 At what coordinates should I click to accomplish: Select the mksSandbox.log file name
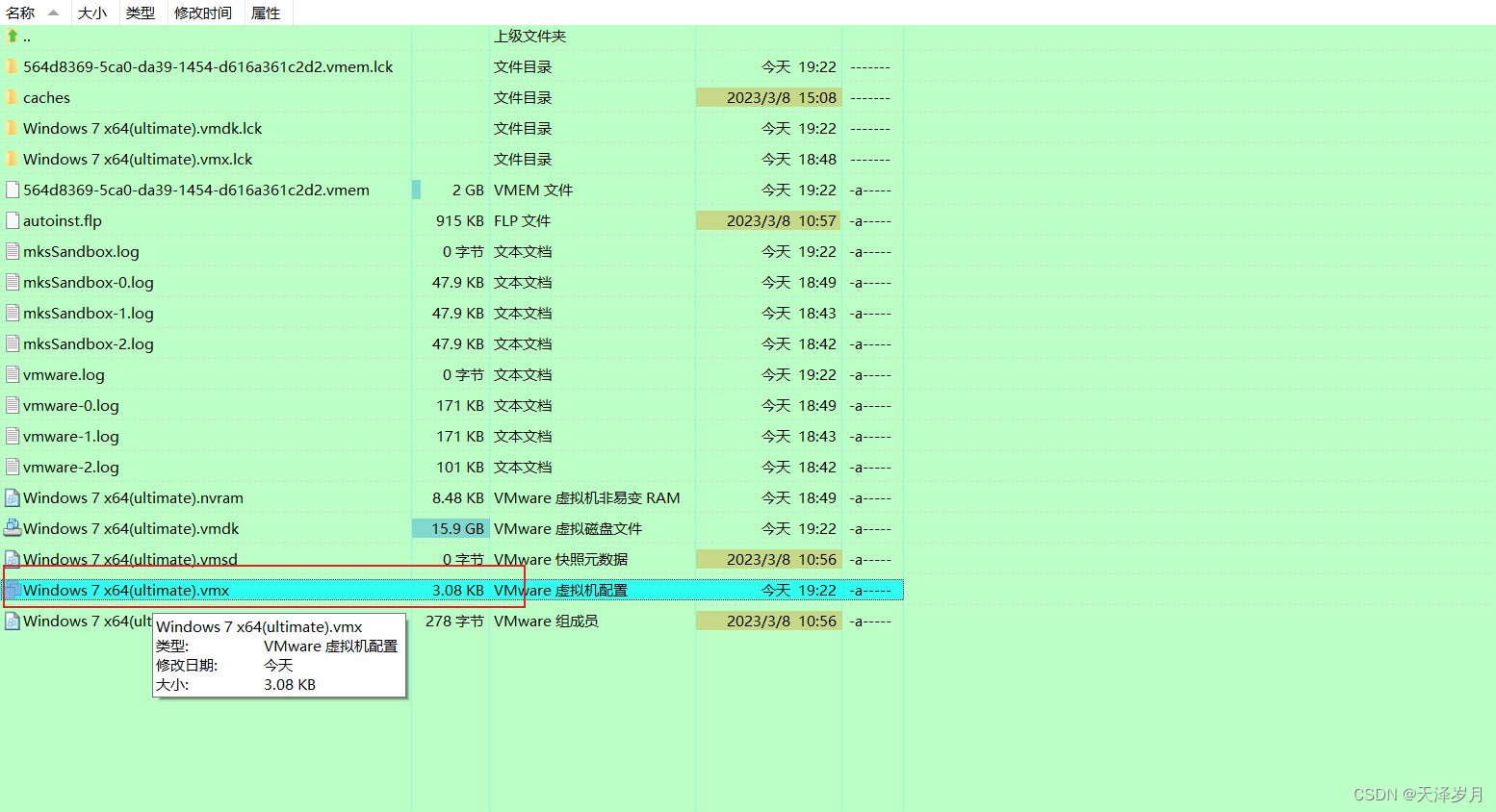coord(81,251)
